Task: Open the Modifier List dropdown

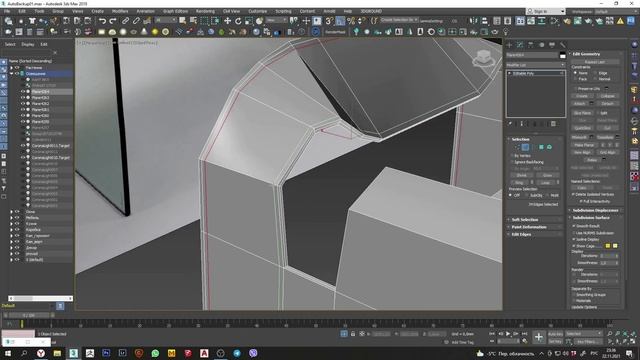Action: [535, 65]
